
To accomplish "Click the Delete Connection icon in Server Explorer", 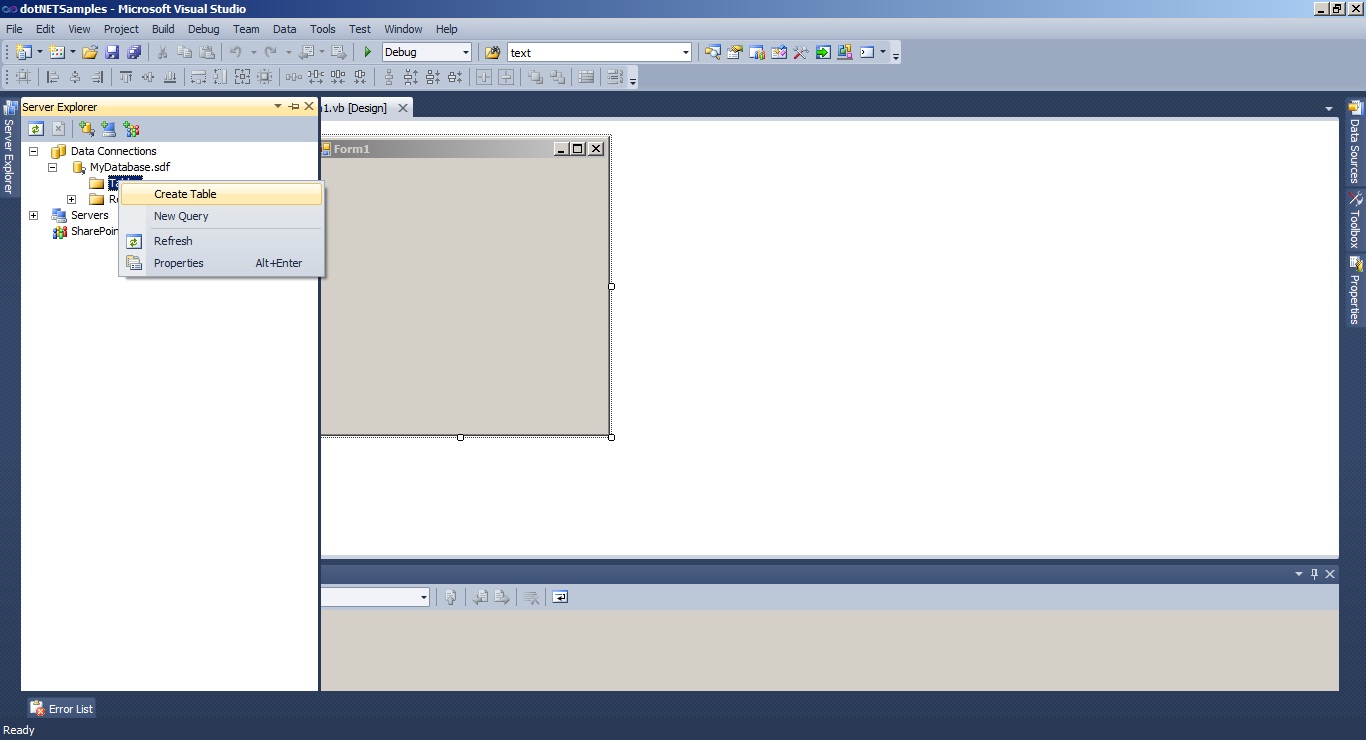I will 58,128.
